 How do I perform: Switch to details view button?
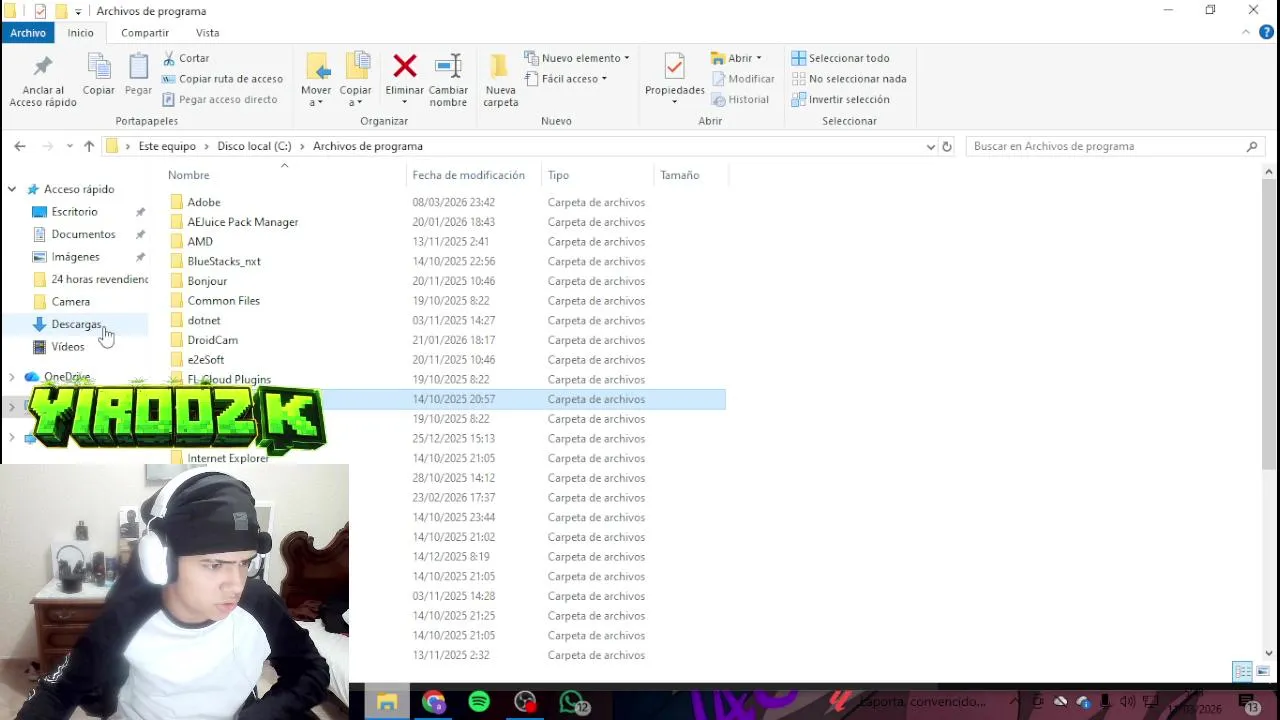pyautogui.click(x=1242, y=671)
